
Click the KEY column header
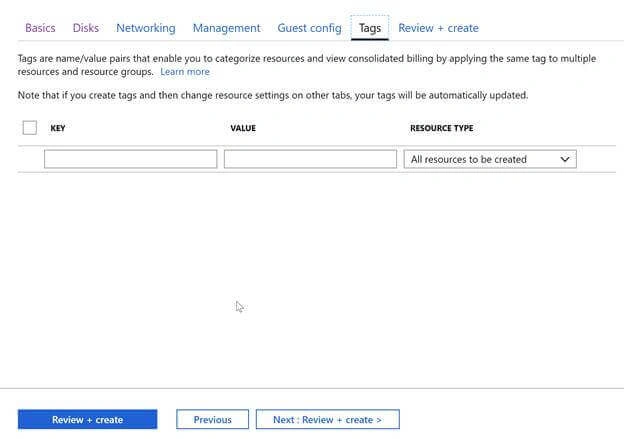coord(58,128)
